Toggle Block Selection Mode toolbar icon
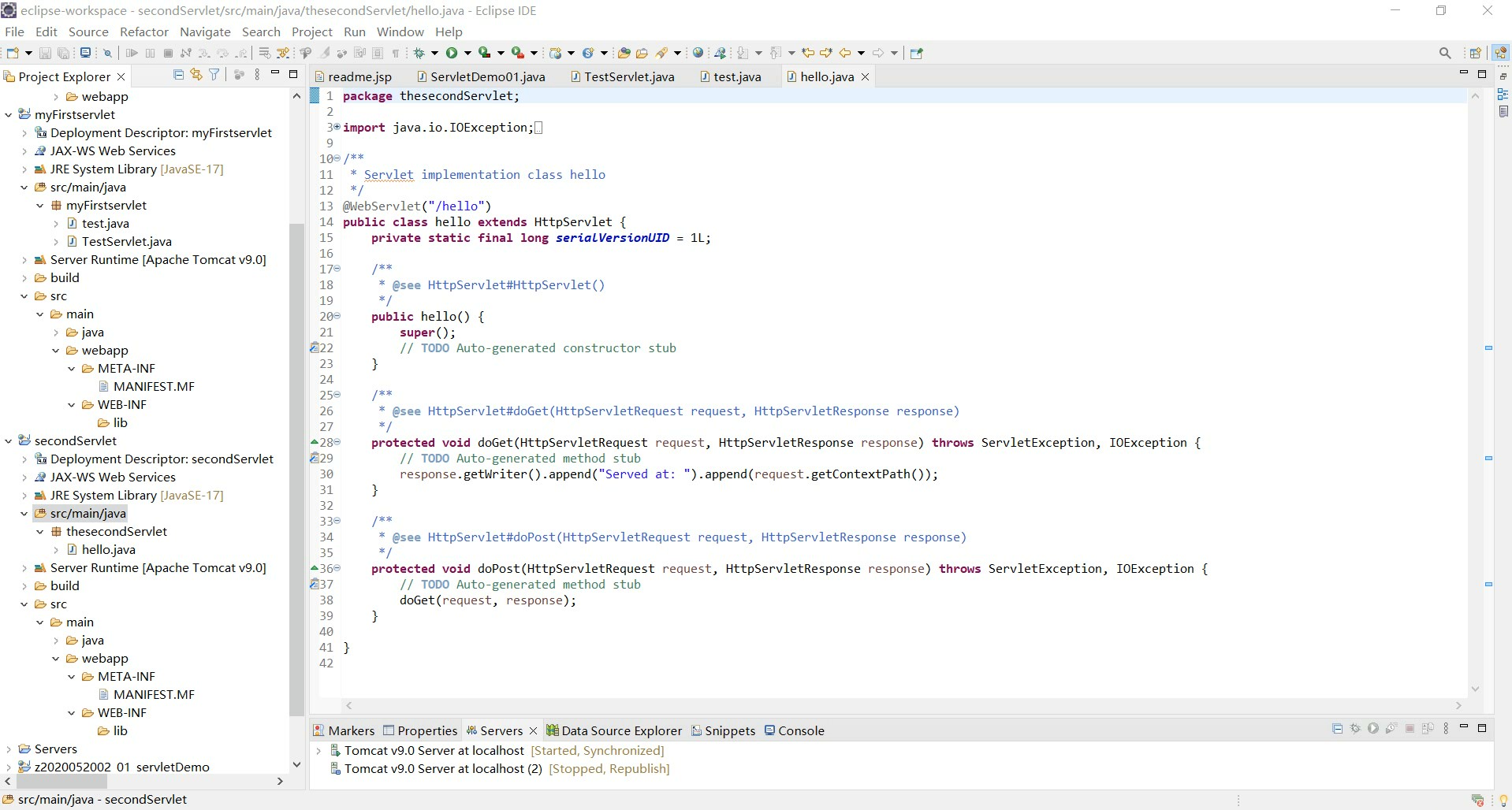1512x810 pixels. click(x=378, y=53)
